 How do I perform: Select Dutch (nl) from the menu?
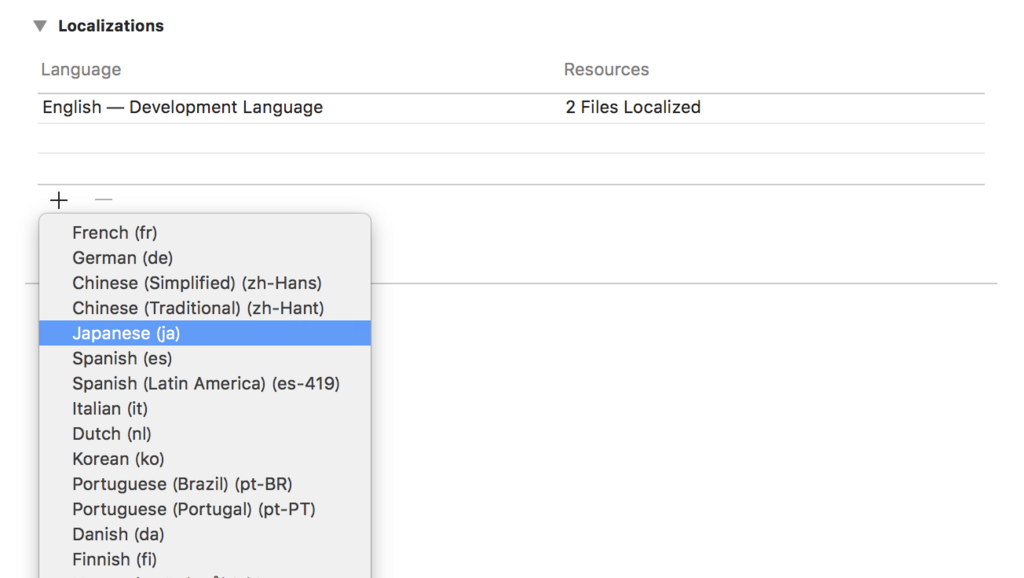(x=205, y=434)
